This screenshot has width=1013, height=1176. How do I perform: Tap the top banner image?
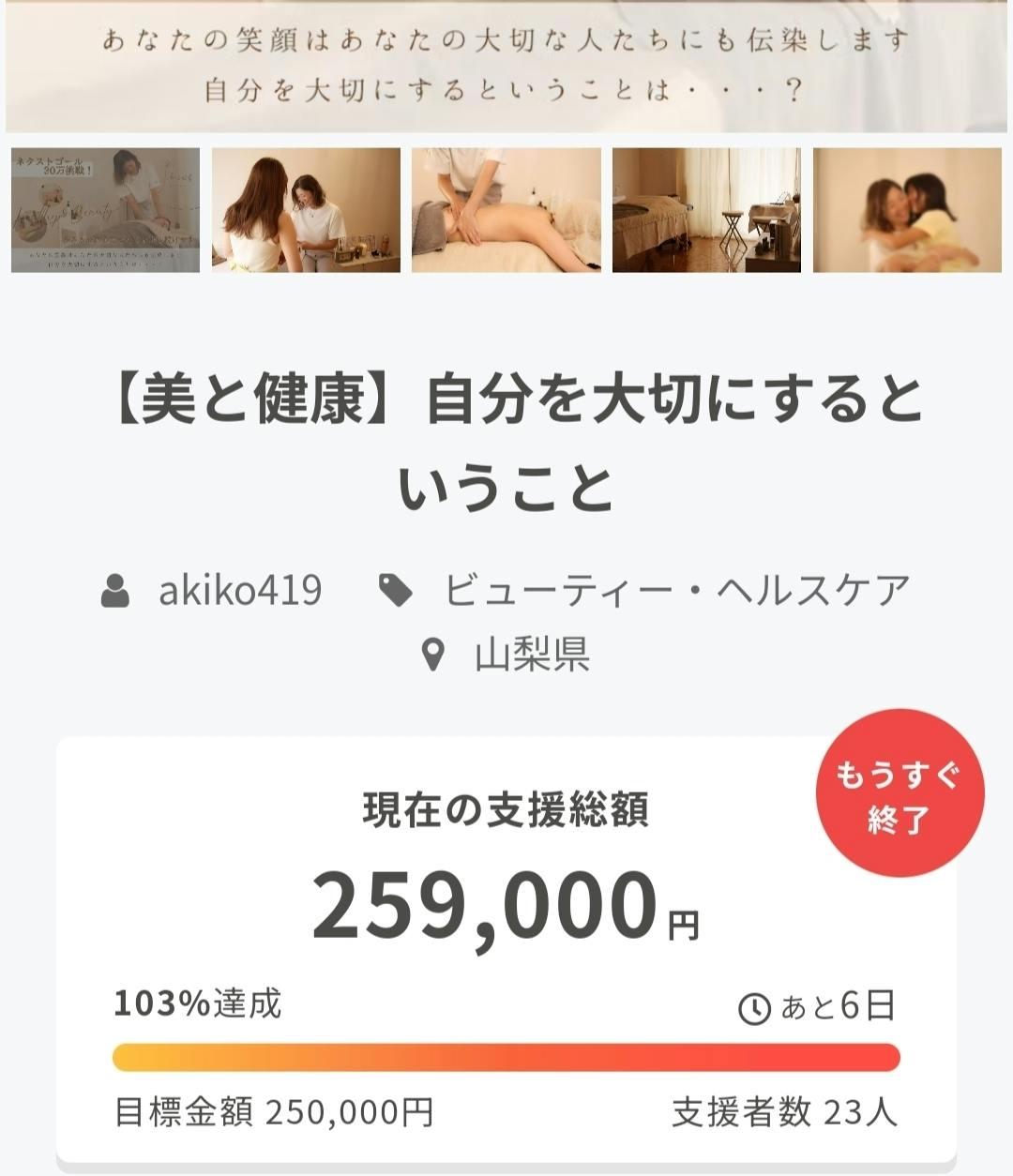tap(506, 66)
